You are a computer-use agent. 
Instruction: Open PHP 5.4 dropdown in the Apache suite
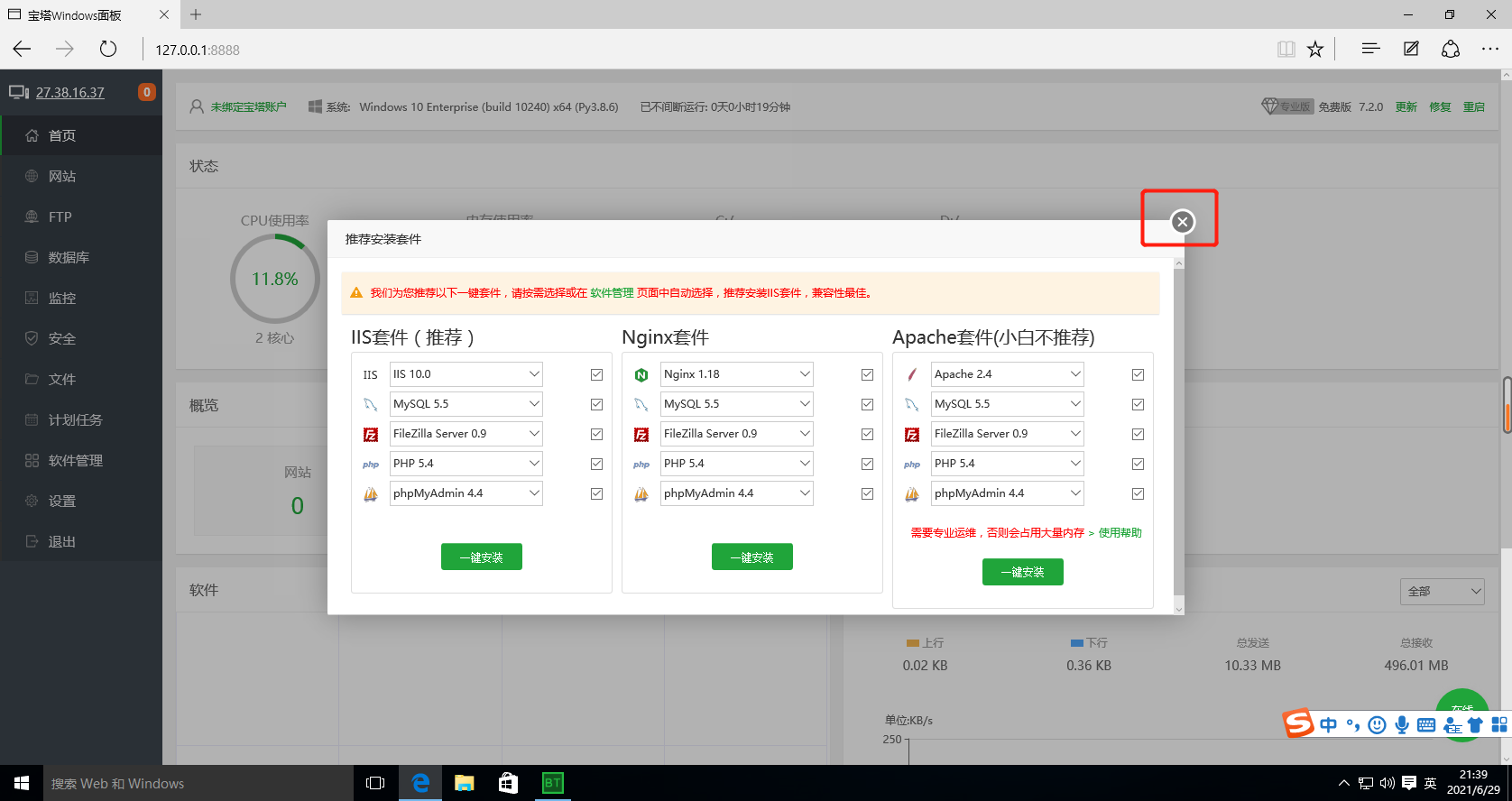pyautogui.click(x=1008, y=464)
